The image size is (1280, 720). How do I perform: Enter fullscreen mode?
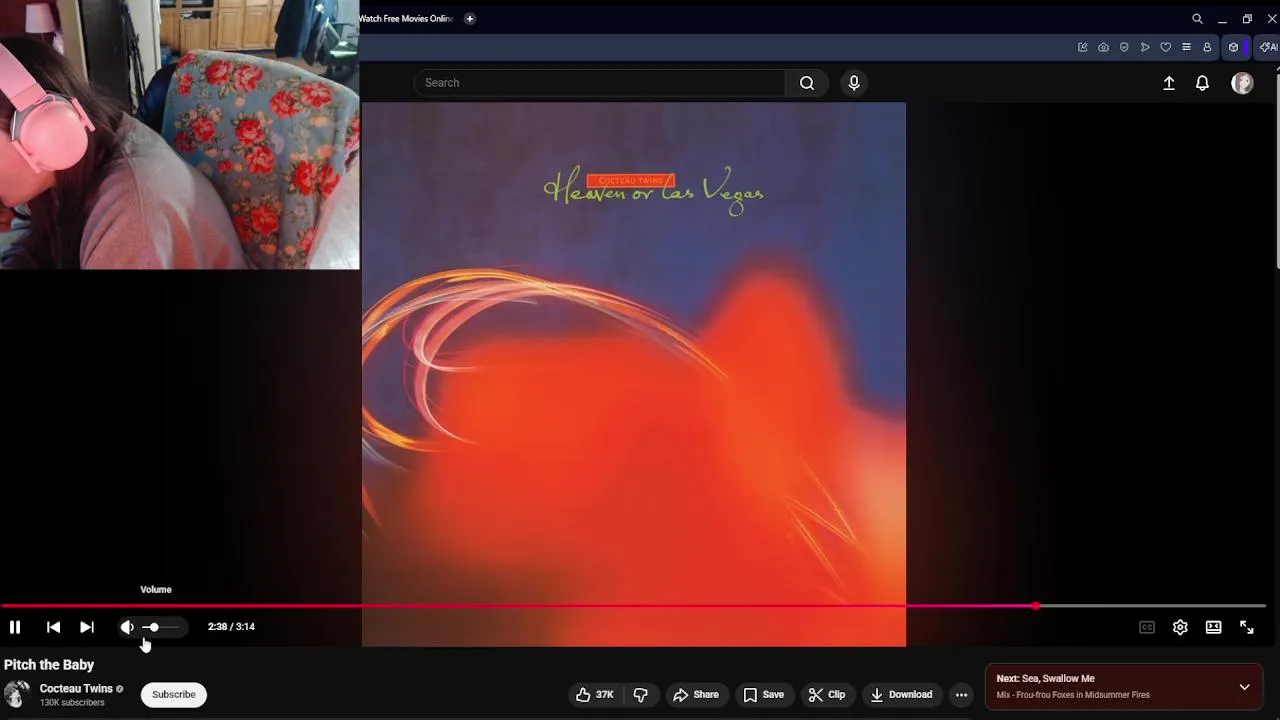pyautogui.click(x=1247, y=627)
